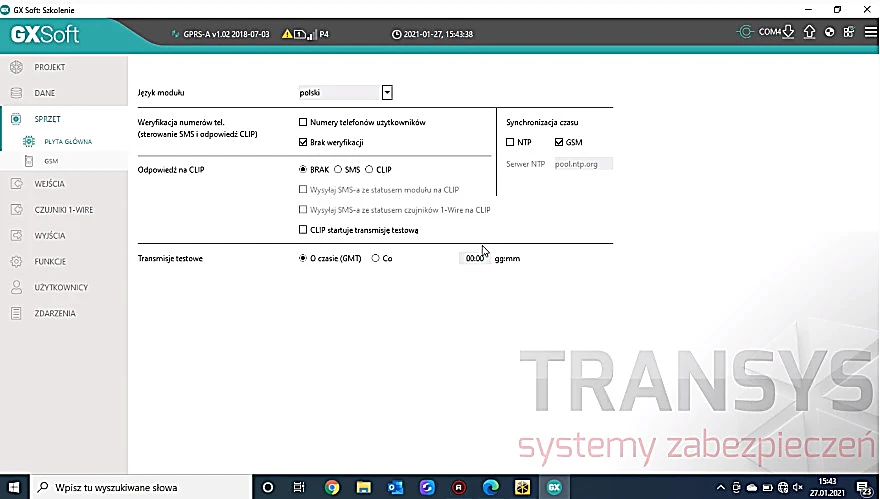This screenshot has height=499, width=880.
Task: Open File Explorer from the taskbar
Action: click(x=364, y=487)
